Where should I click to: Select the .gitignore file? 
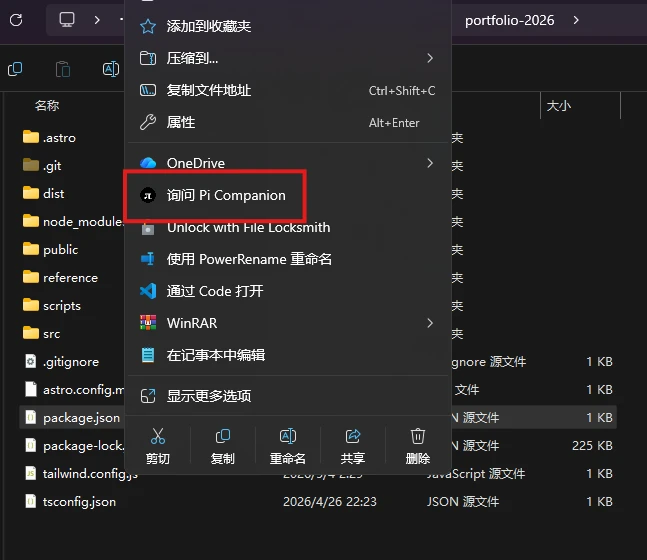click(x=61, y=362)
